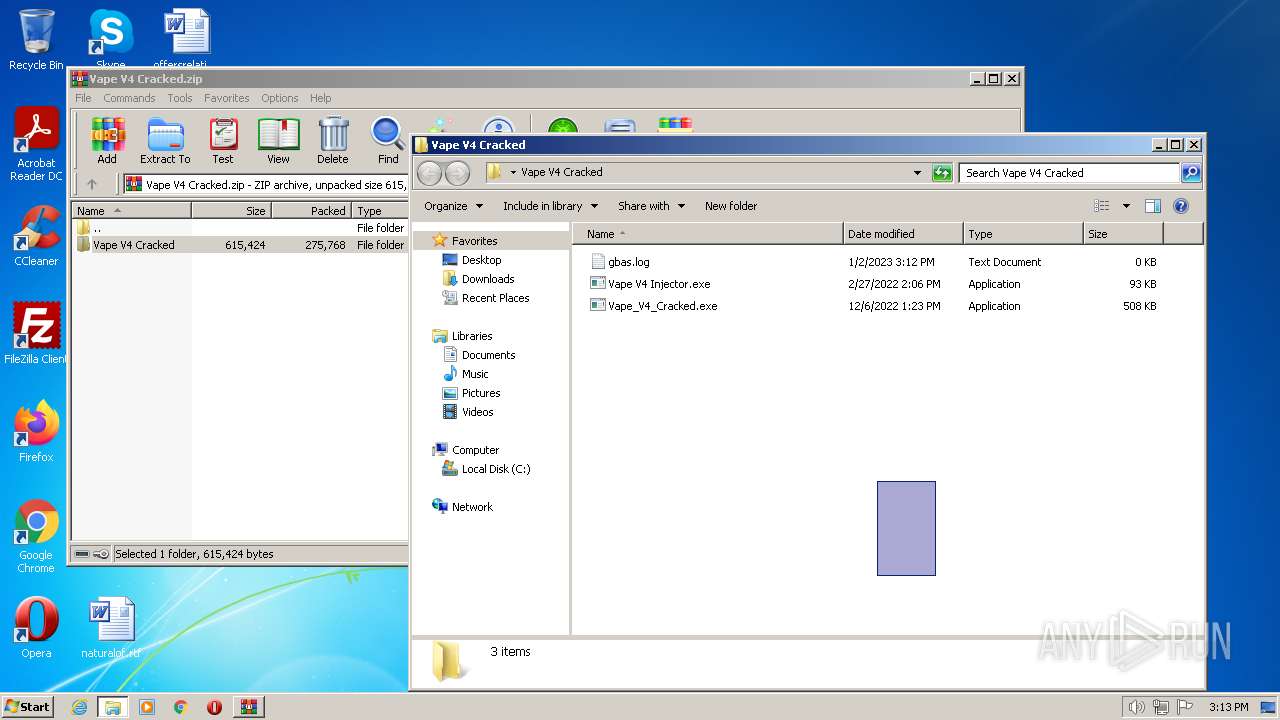
Task: Sort by Name column in Explorer
Action: 708,234
